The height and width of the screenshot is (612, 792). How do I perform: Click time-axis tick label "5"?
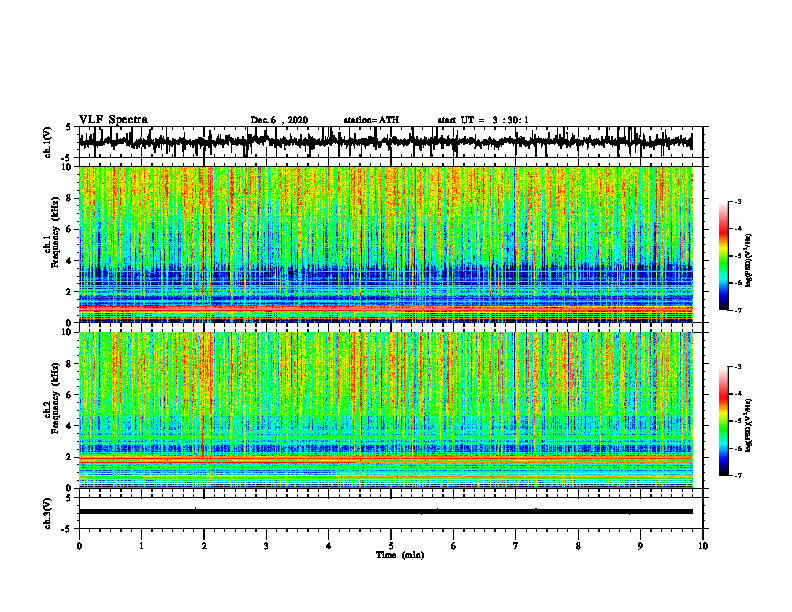coord(391,546)
